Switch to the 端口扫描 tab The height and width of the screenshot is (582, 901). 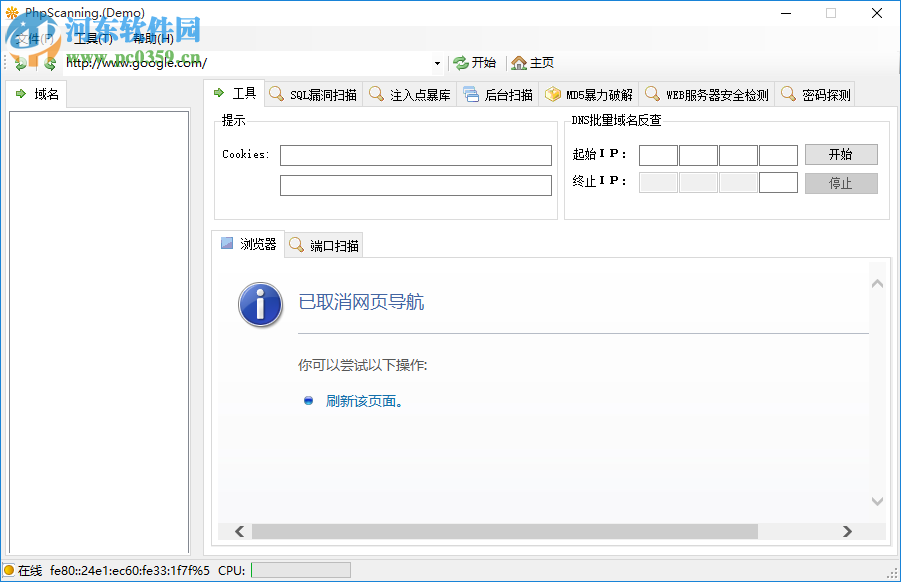(x=323, y=244)
